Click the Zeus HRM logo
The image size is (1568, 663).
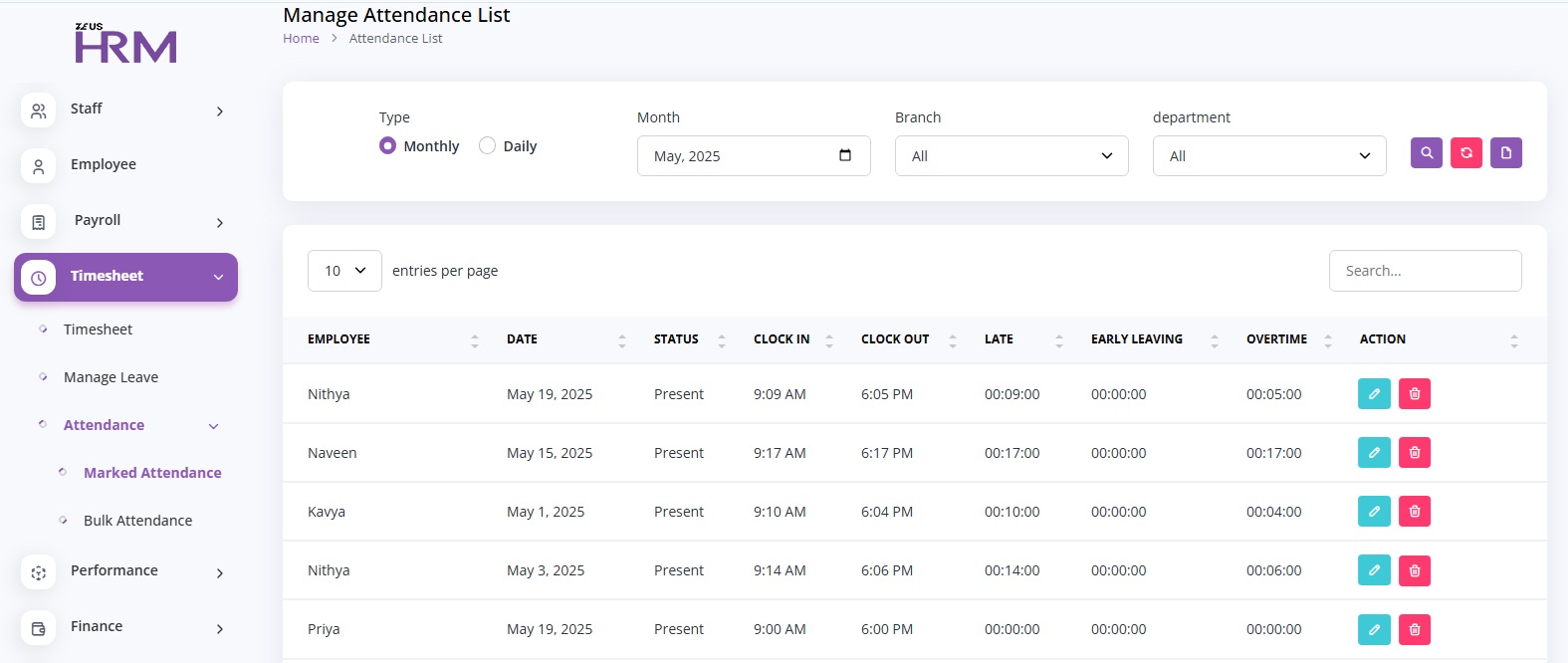[x=125, y=44]
